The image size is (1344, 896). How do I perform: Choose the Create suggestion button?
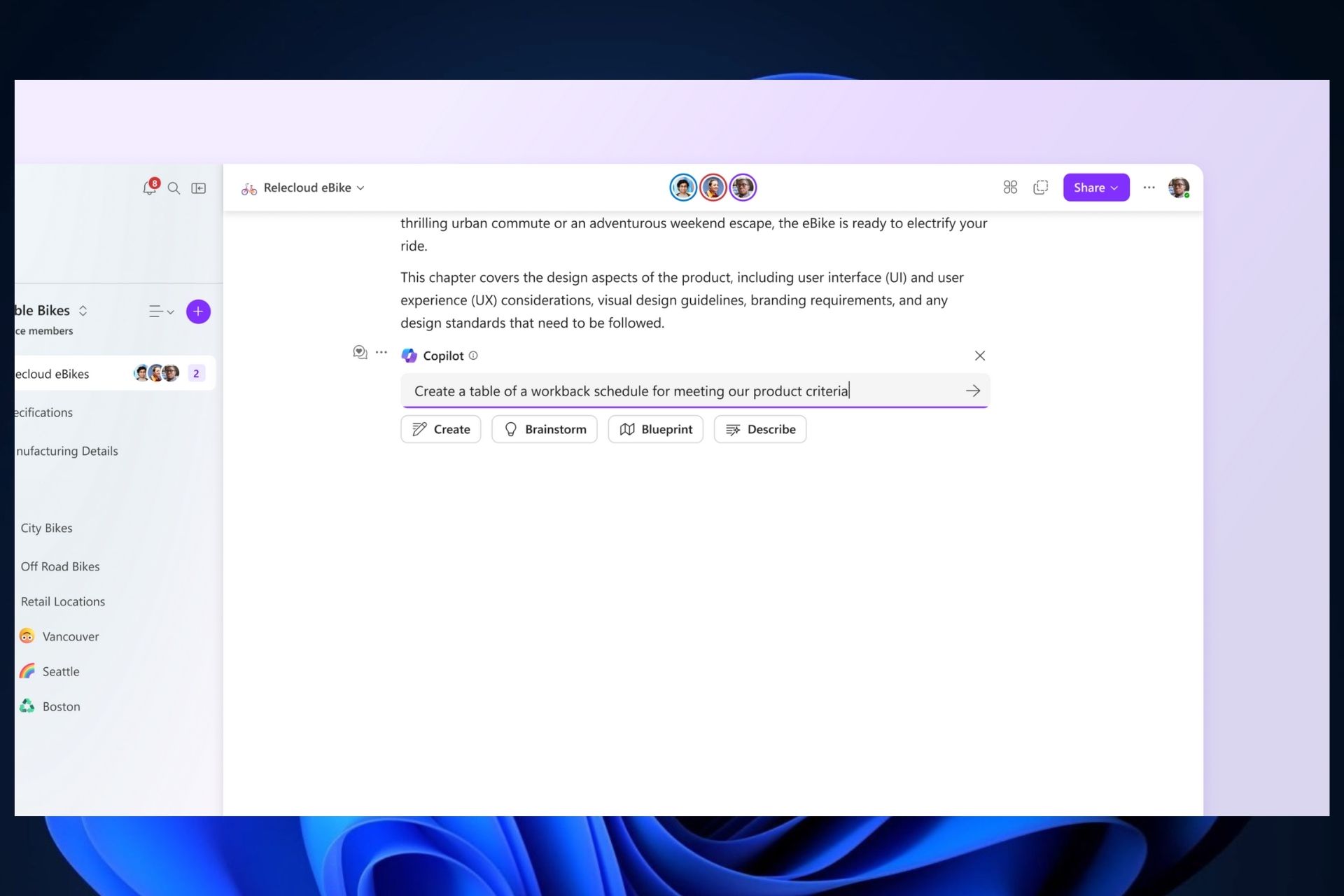pyautogui.click(x=441, y=429)
